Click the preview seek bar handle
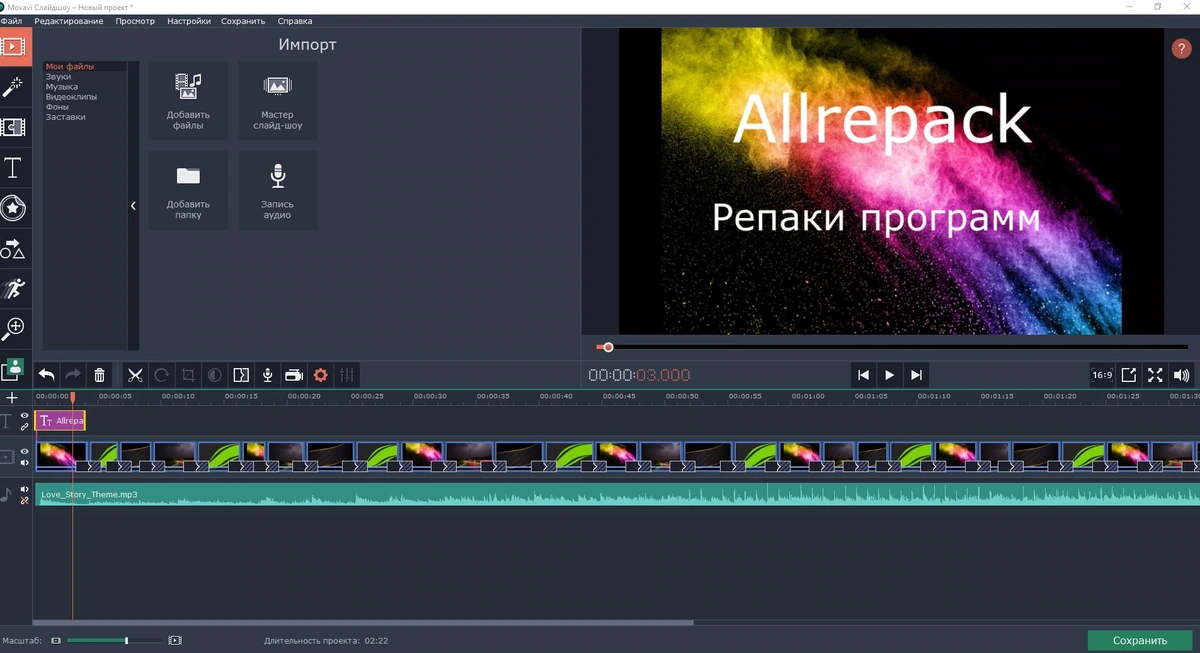 [x=607, y=347]
